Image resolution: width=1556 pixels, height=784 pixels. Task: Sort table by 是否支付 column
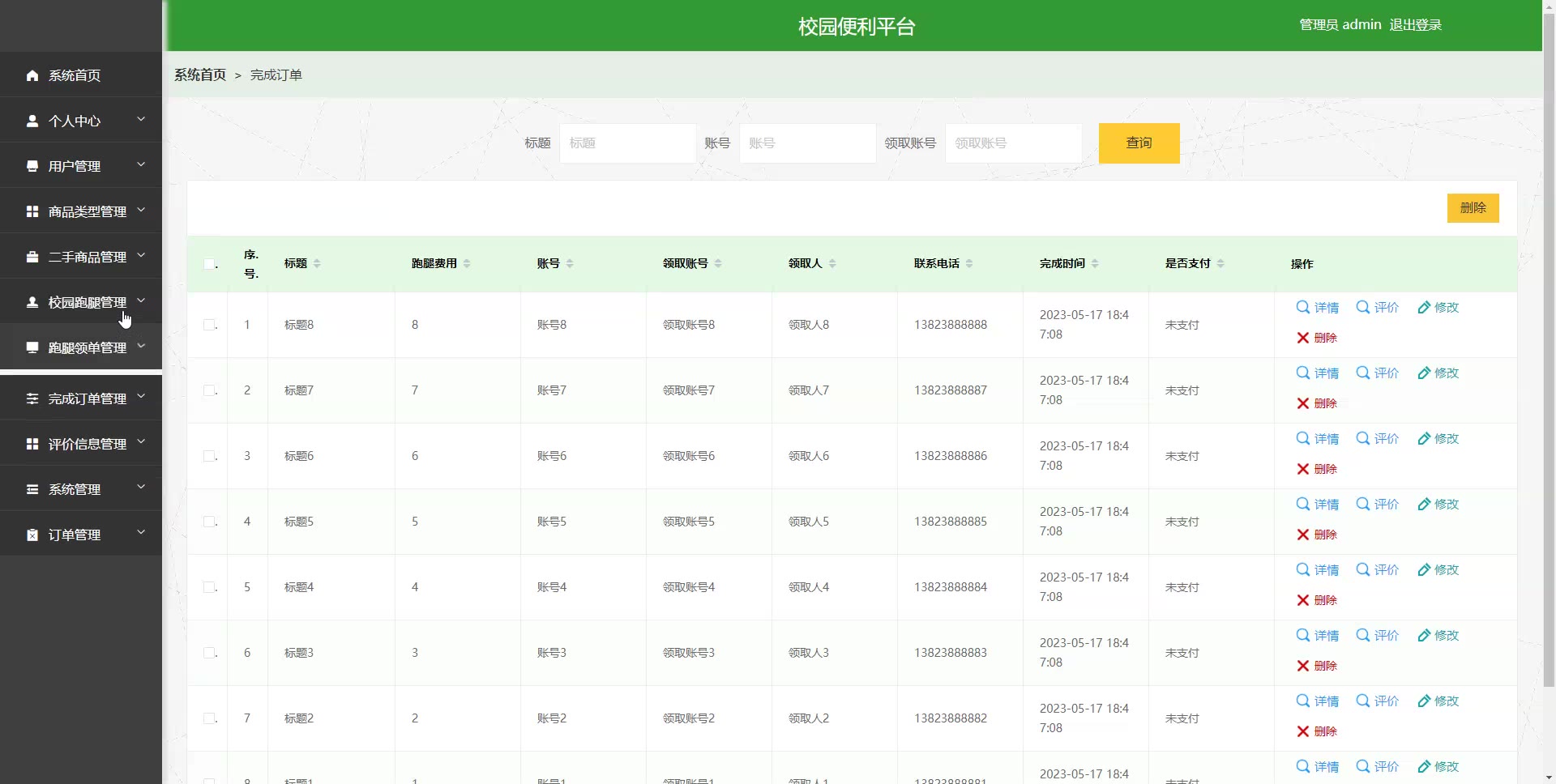click(x=1220, y=263)
